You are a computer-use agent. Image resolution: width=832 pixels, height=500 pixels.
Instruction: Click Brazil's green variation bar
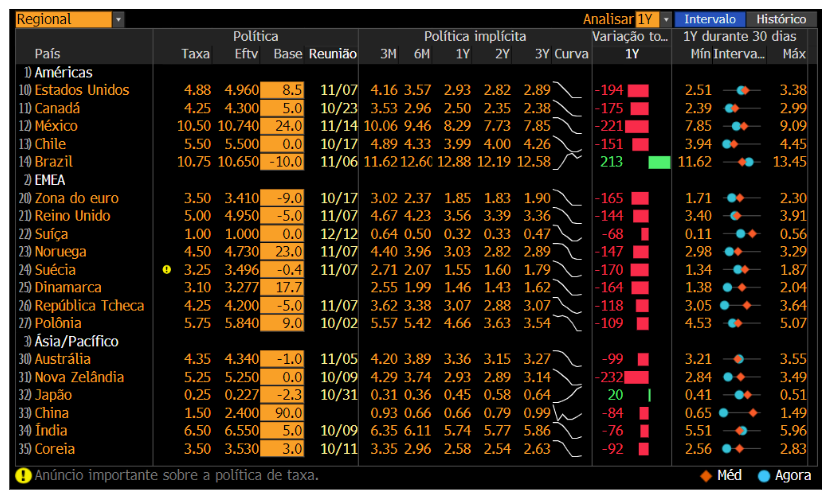pos(660,162)
